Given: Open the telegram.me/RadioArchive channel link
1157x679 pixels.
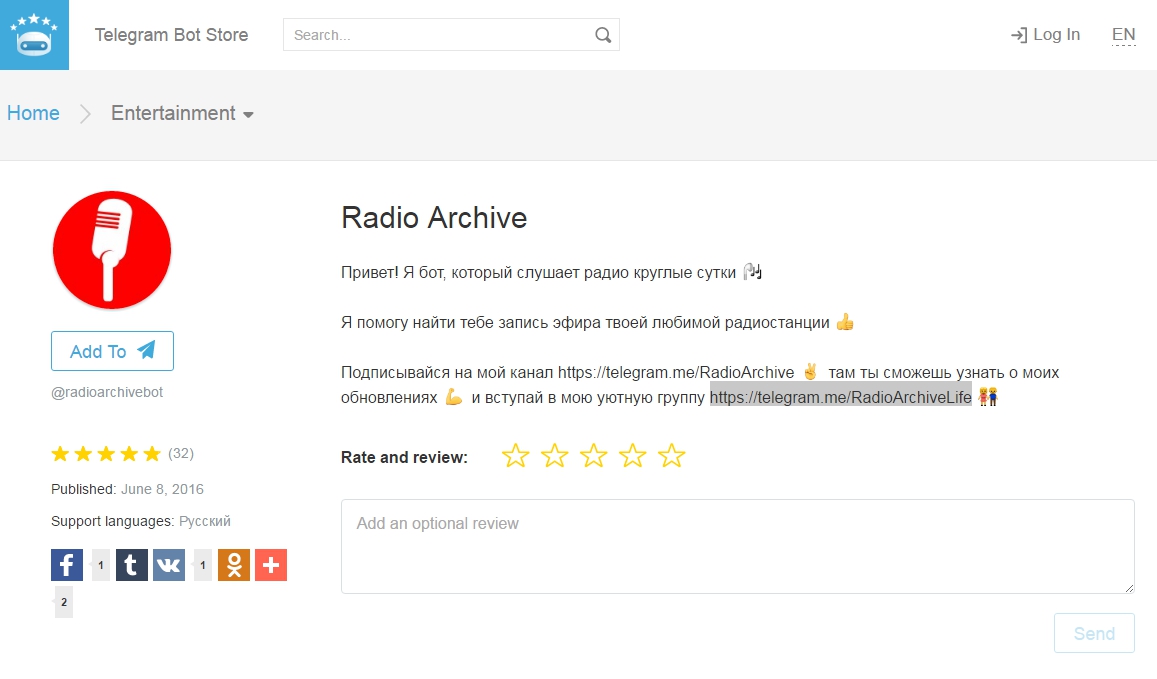Looking at the screenshot, I should pyautogui.click(x=676, y=373).
